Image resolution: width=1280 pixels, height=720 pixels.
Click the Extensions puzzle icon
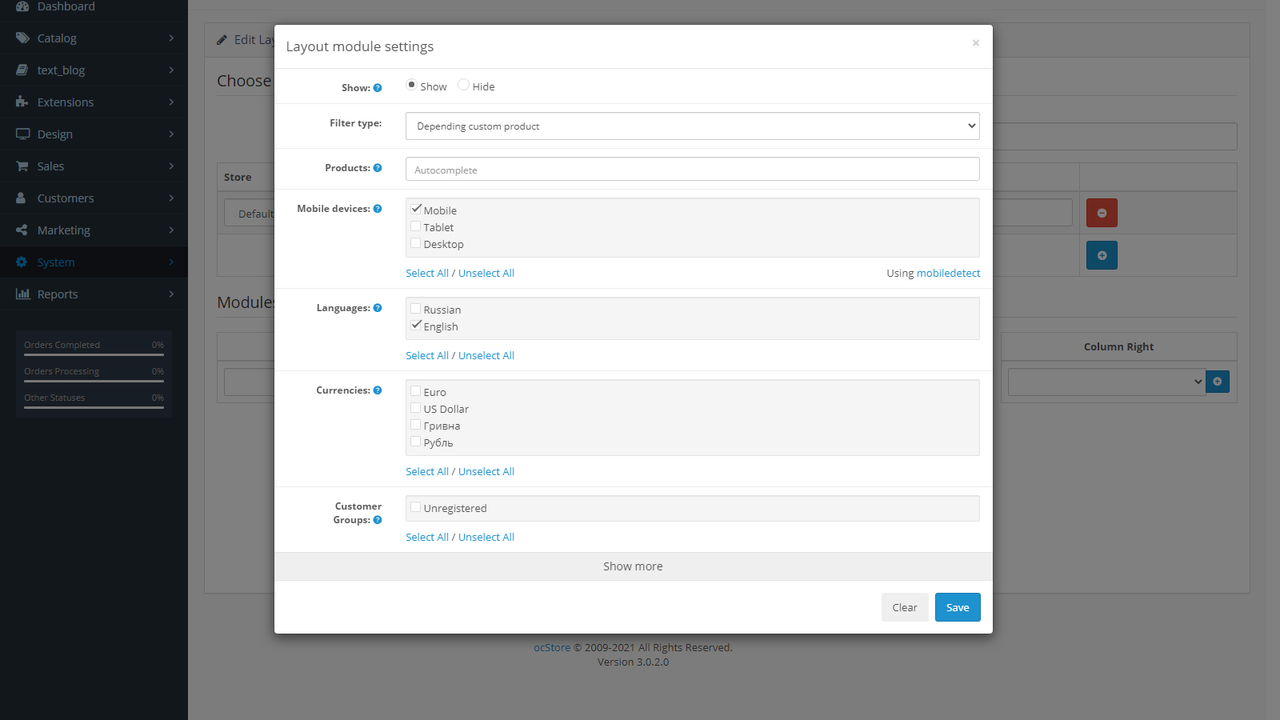[x=22, y=102]
